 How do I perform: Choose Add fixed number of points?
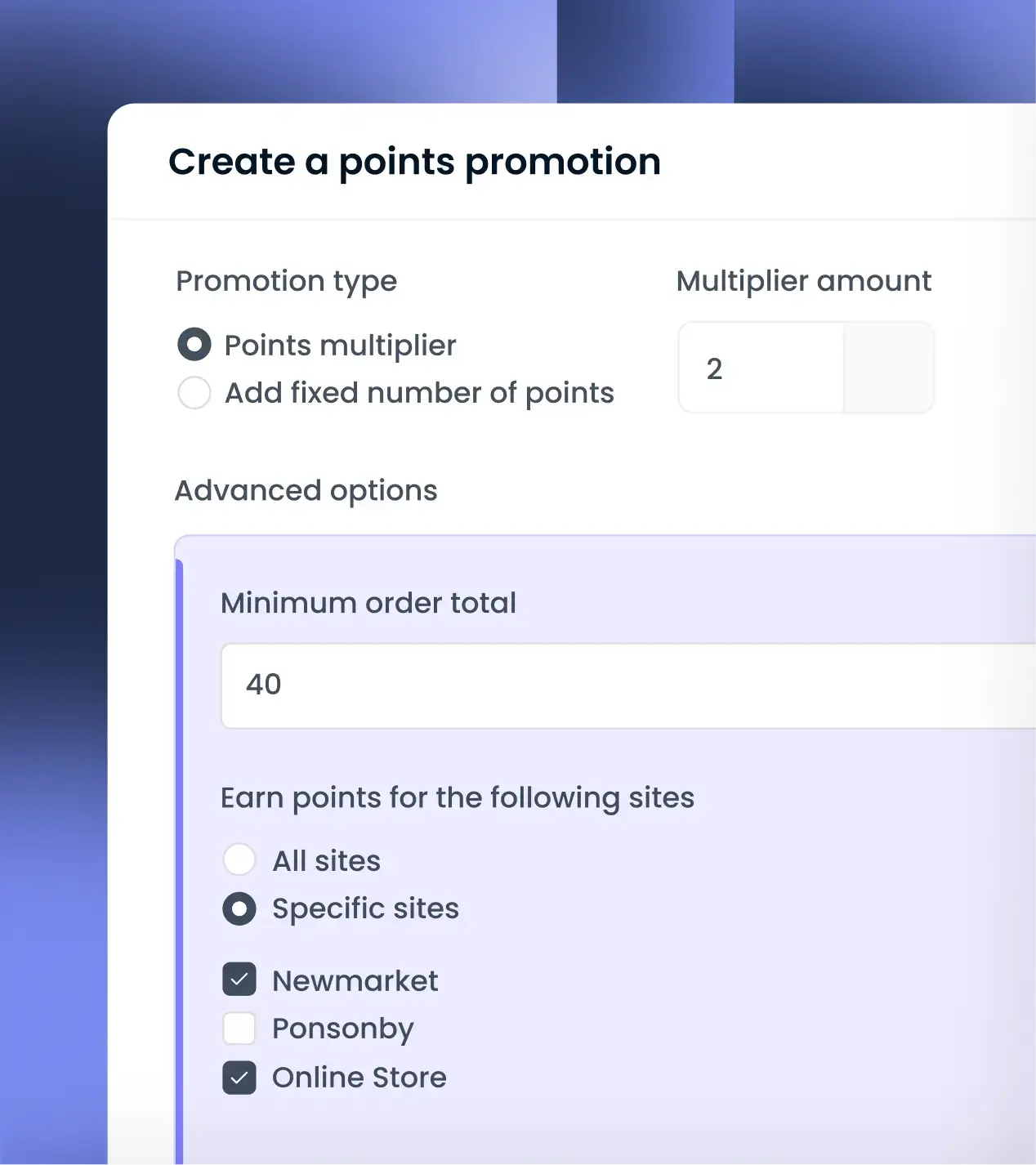(194, 393)
